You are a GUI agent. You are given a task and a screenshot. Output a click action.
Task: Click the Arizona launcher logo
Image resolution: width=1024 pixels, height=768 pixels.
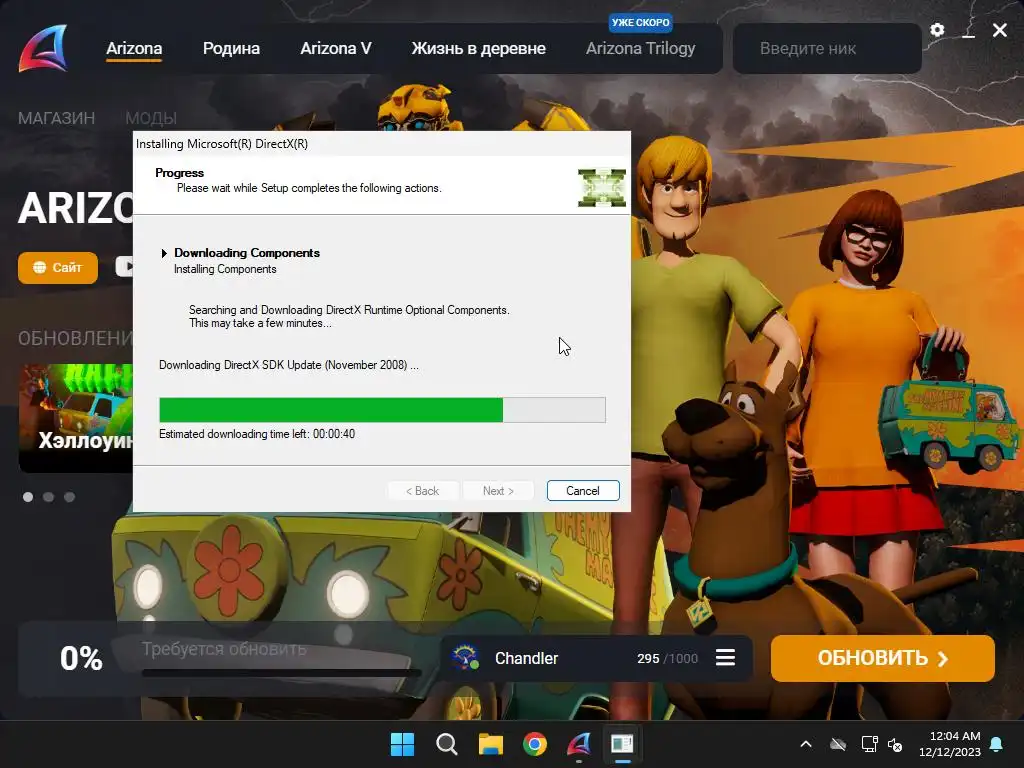(43, 48)
